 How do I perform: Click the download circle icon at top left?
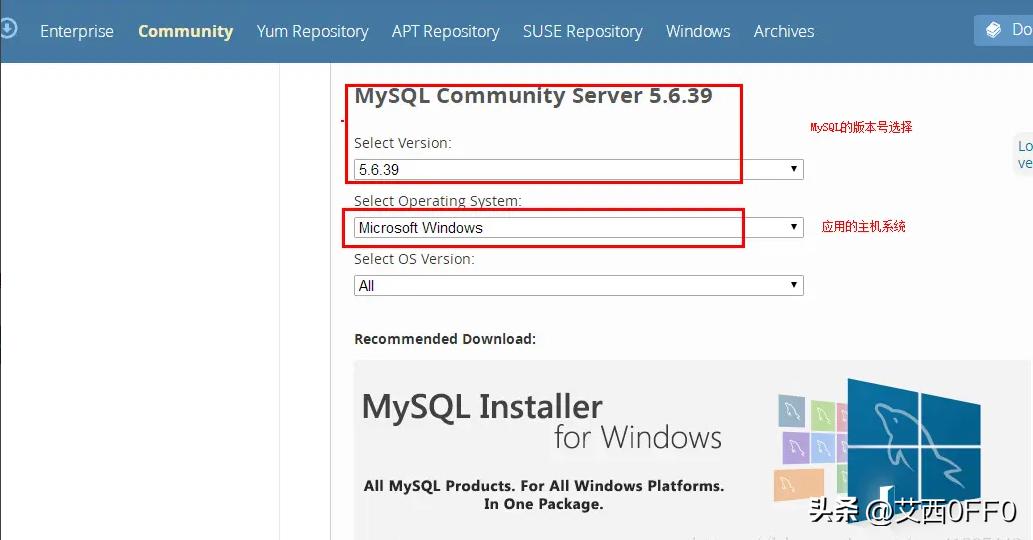[7, 30]
